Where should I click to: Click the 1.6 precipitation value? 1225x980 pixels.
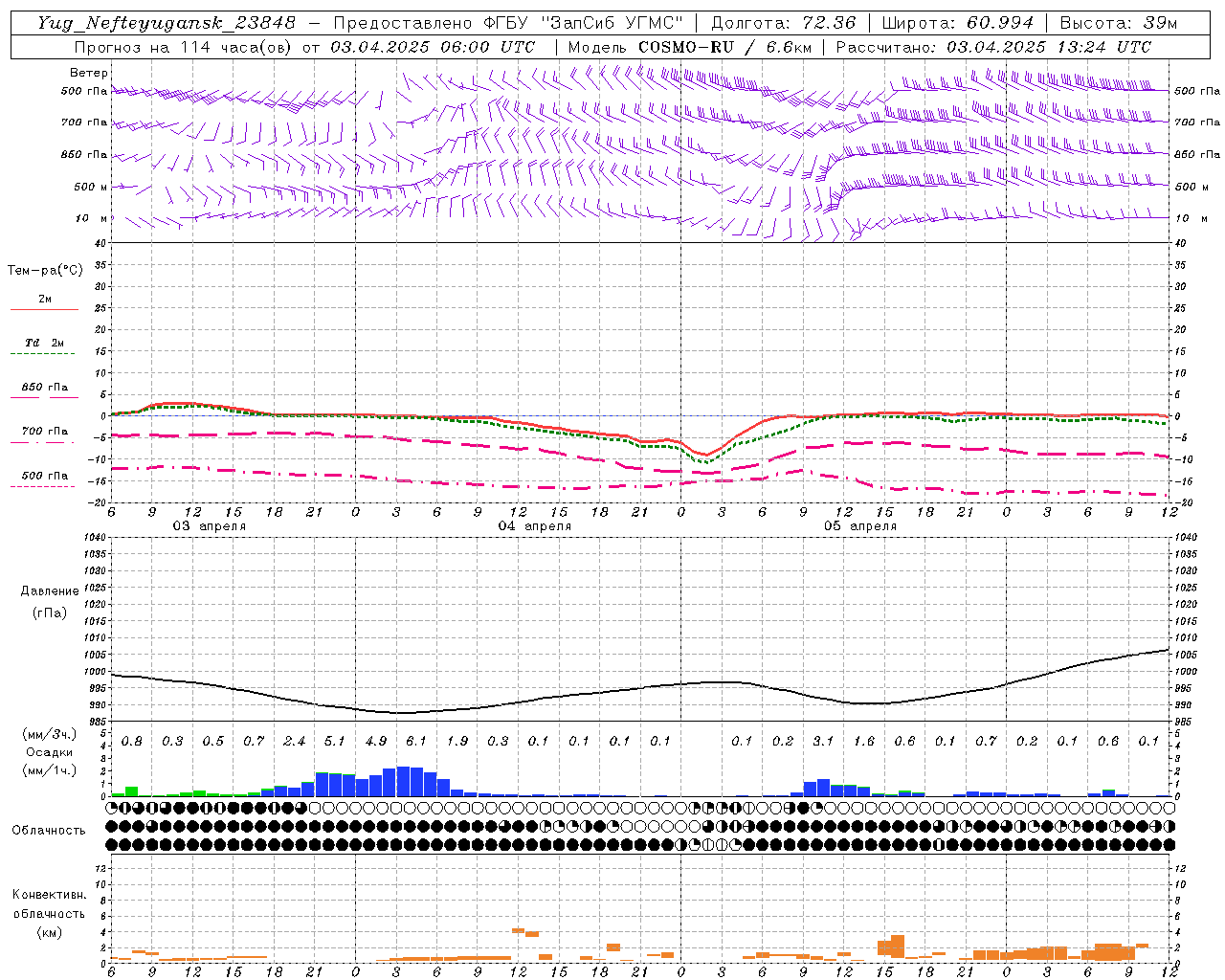pos(864,741)
